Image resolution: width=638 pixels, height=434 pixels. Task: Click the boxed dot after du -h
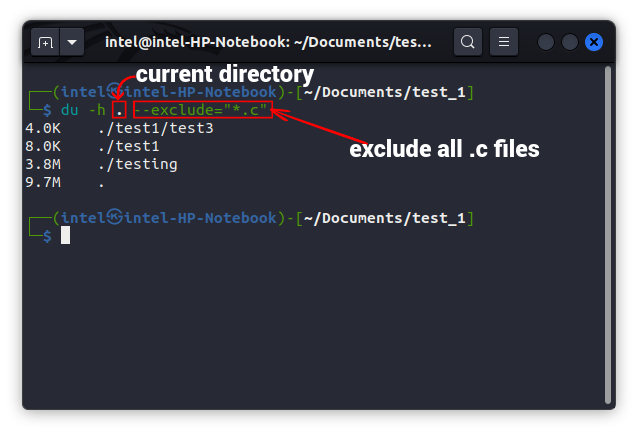click(119, 110)
